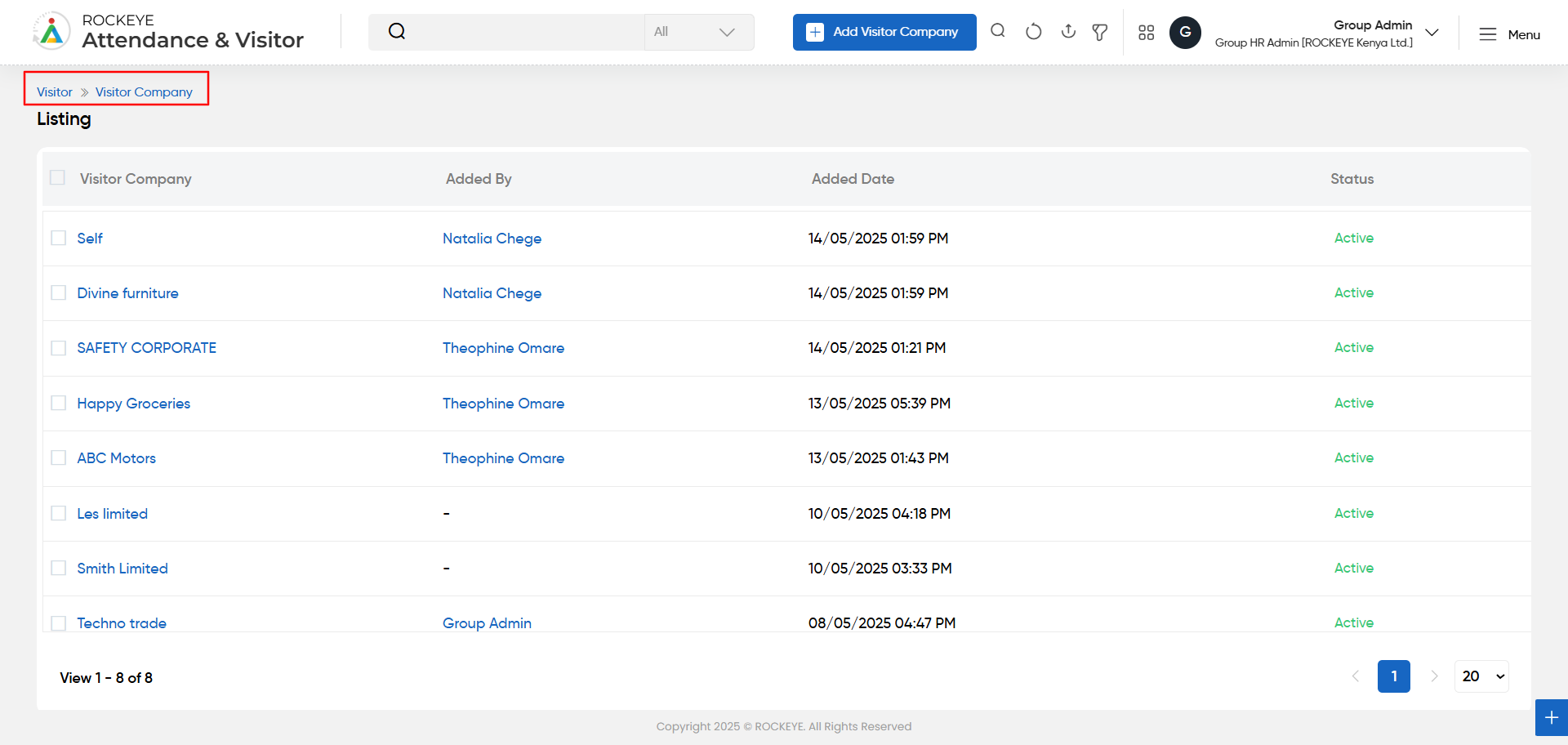The width and height of the screenshot is (1568, 745).
Task: Tick the Les limited checkbox
Action: pos(58,513)
